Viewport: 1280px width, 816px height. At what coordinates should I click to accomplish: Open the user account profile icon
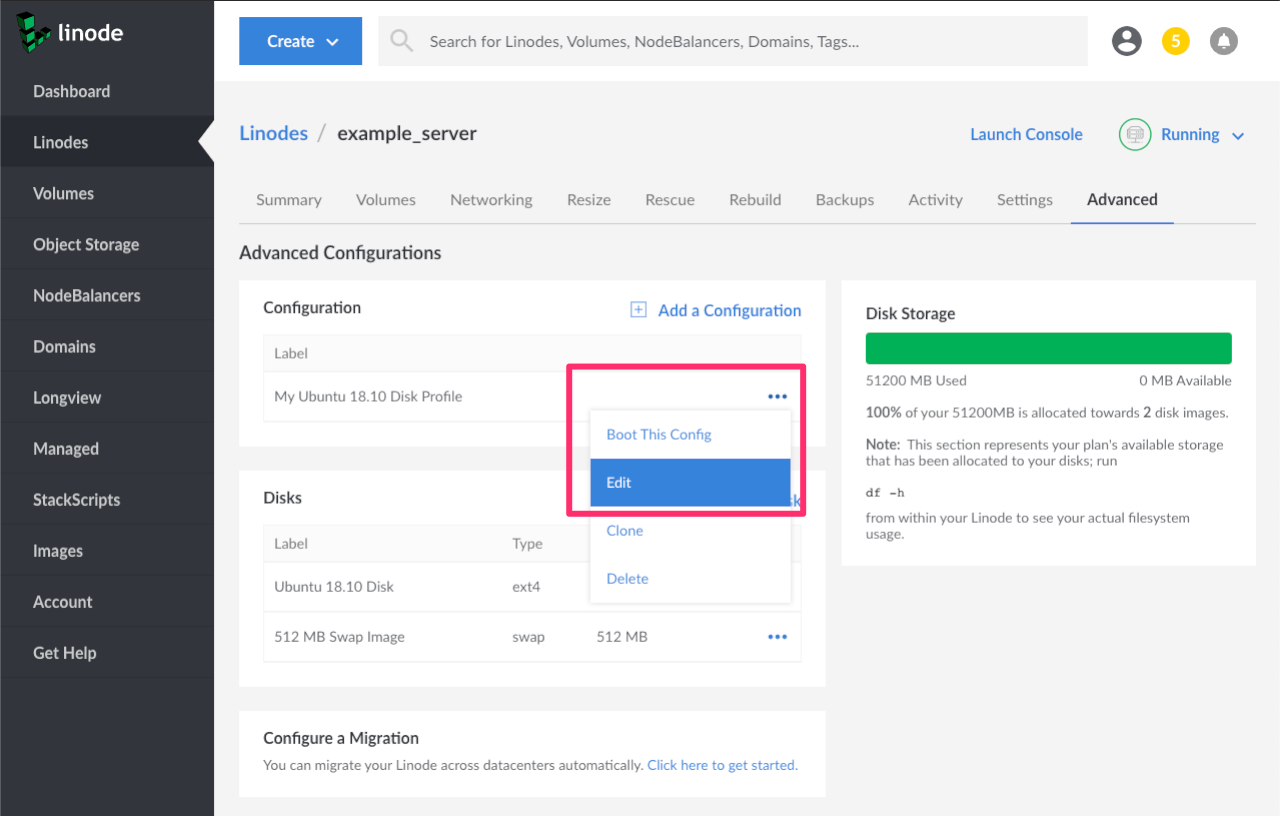[x=1127, y=41]
